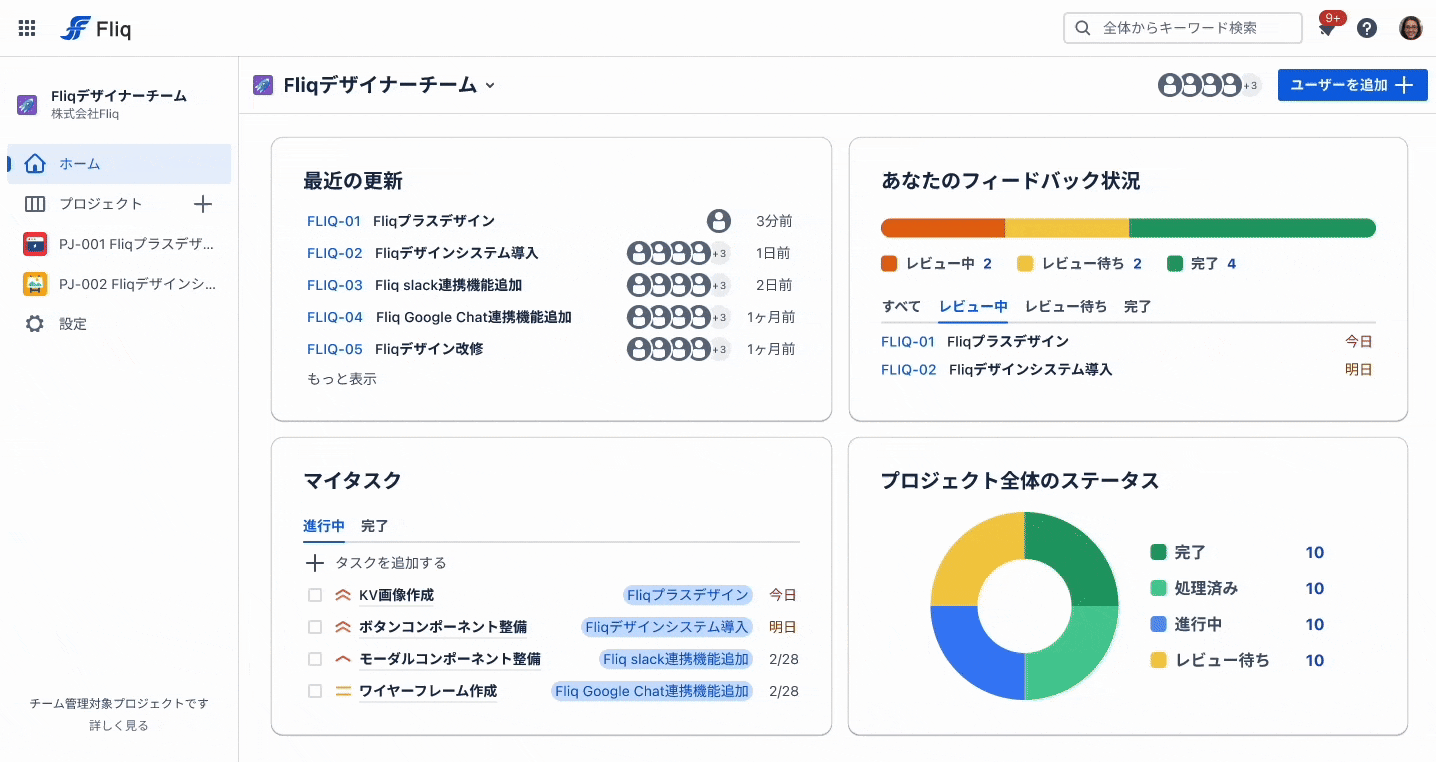This screenshot has width=1436, height=762.
Task: Click the plus icon beside プロジェクト
Action: pyautogui.click(x=202, y=204)
